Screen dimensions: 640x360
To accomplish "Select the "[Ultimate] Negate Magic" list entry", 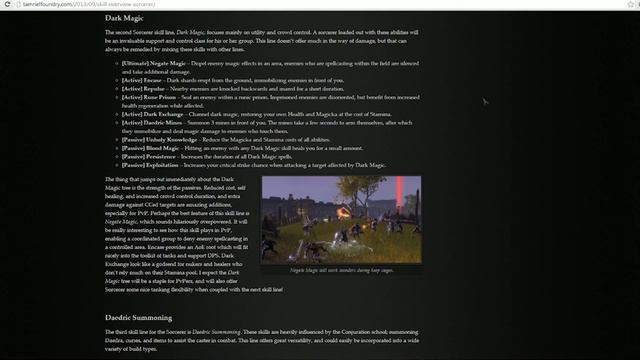I will coord(270,68).
